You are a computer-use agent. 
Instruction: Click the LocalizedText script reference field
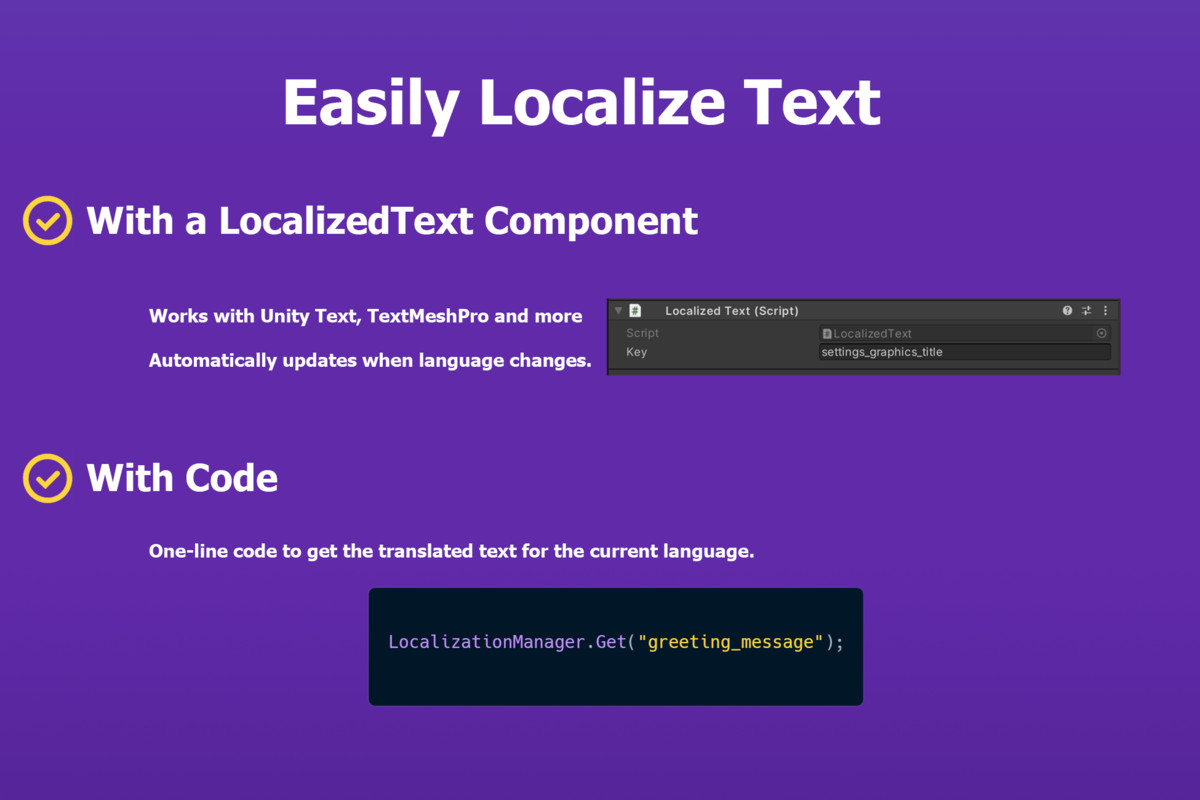tap(964, 333)
